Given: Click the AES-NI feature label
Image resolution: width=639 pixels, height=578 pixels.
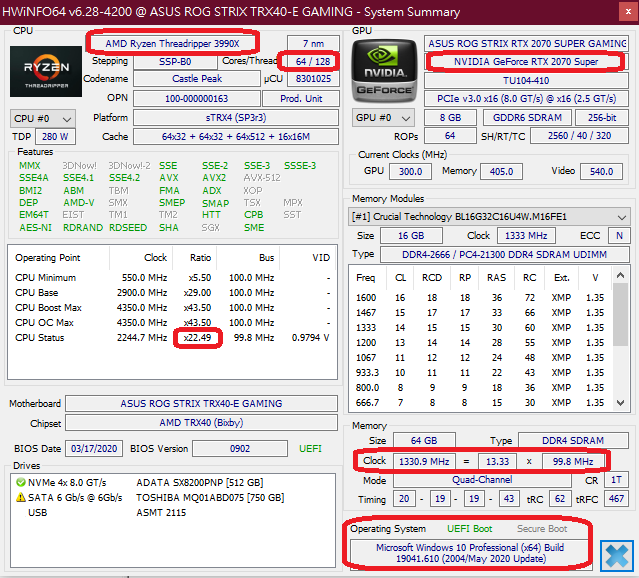Looking at the screenshot, I should coord(35,228).
